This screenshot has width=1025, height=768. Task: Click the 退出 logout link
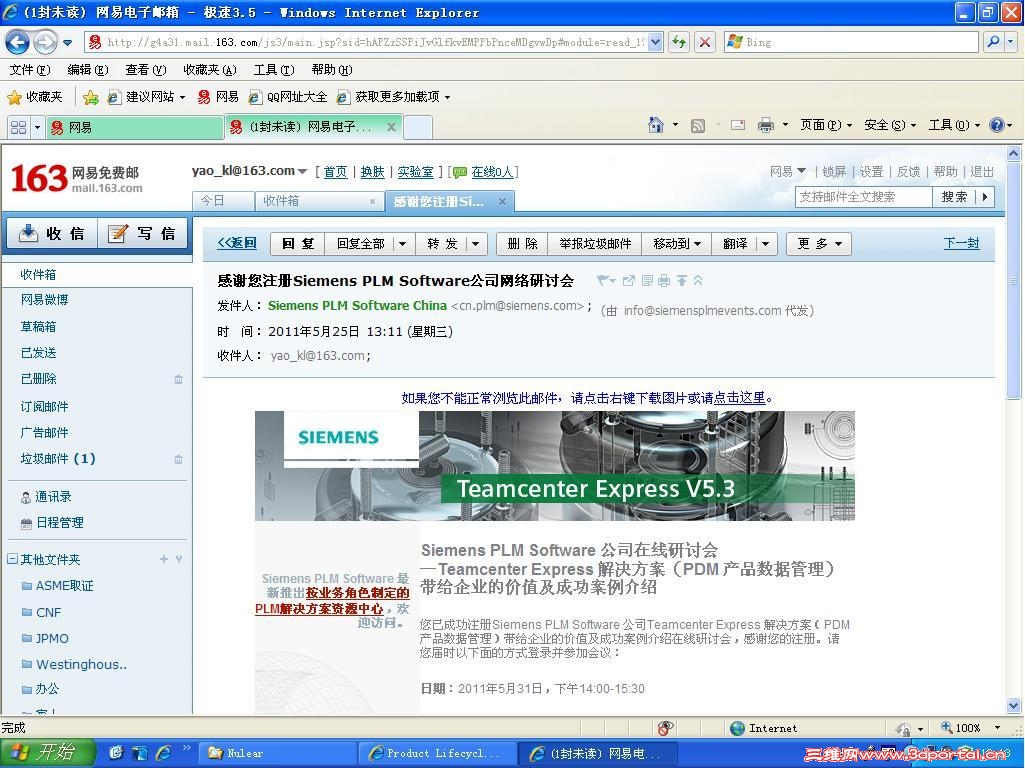coord(981,172)
